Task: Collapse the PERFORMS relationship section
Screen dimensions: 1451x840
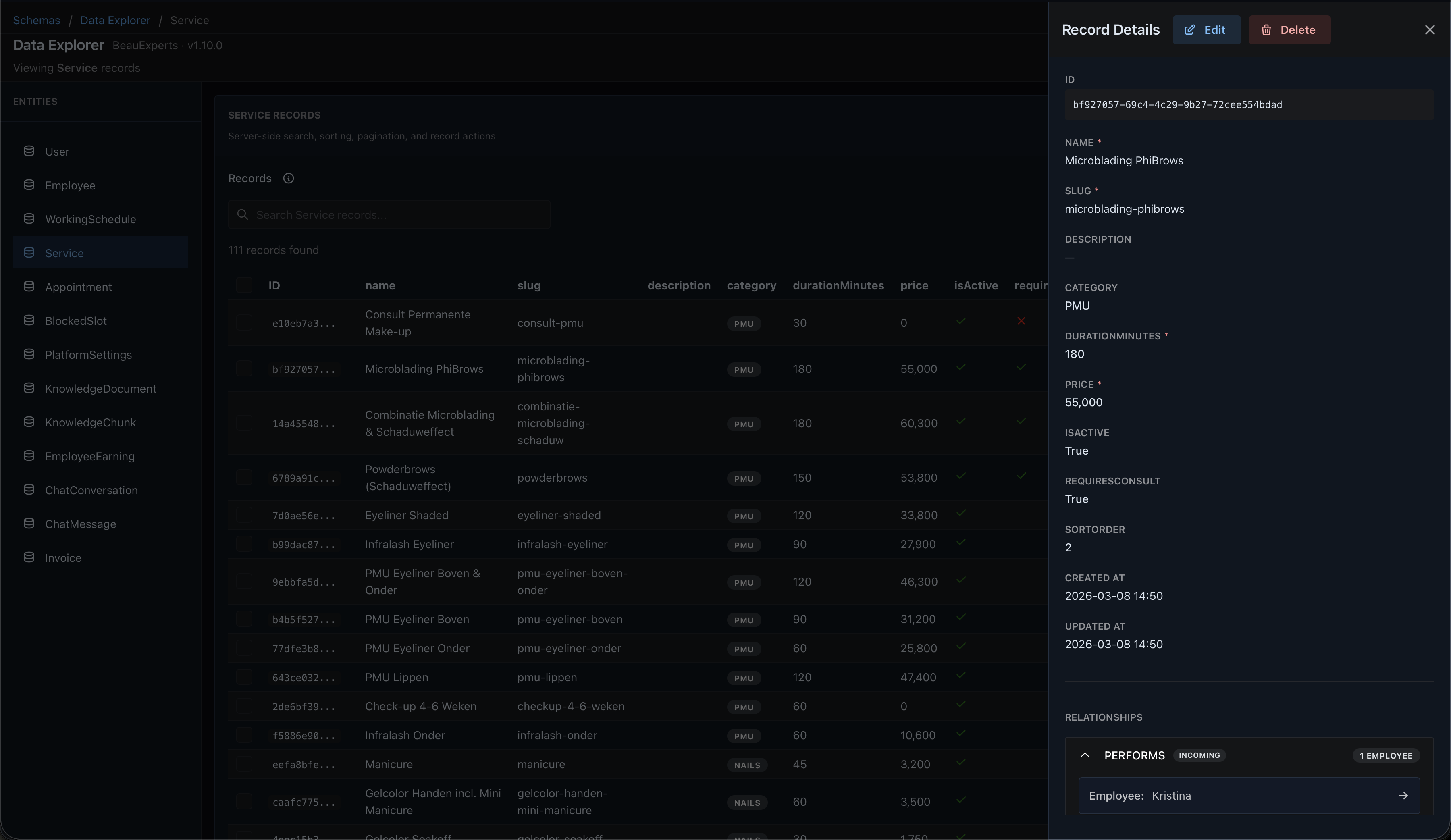Action: pyautogui.click(x=1085, y=755)
